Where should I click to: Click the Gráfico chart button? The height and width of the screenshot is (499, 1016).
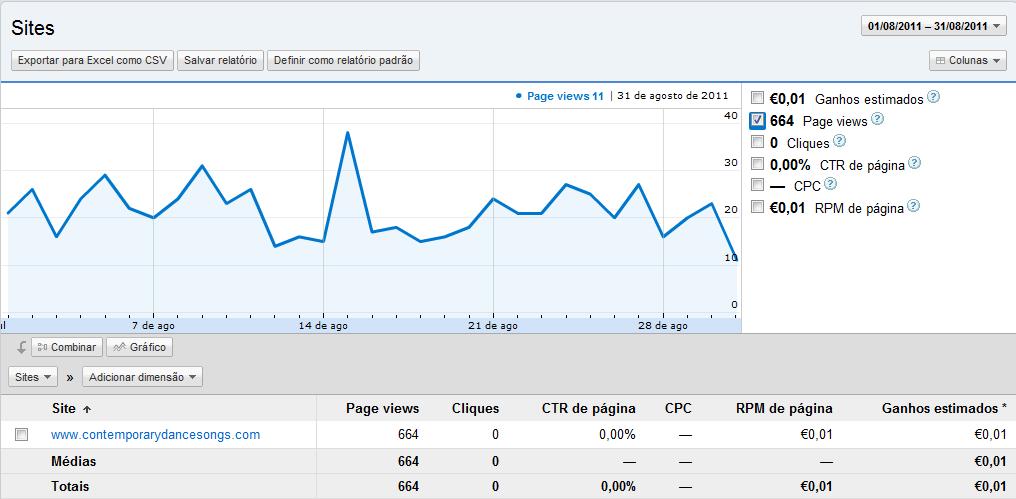coord(139,347)
